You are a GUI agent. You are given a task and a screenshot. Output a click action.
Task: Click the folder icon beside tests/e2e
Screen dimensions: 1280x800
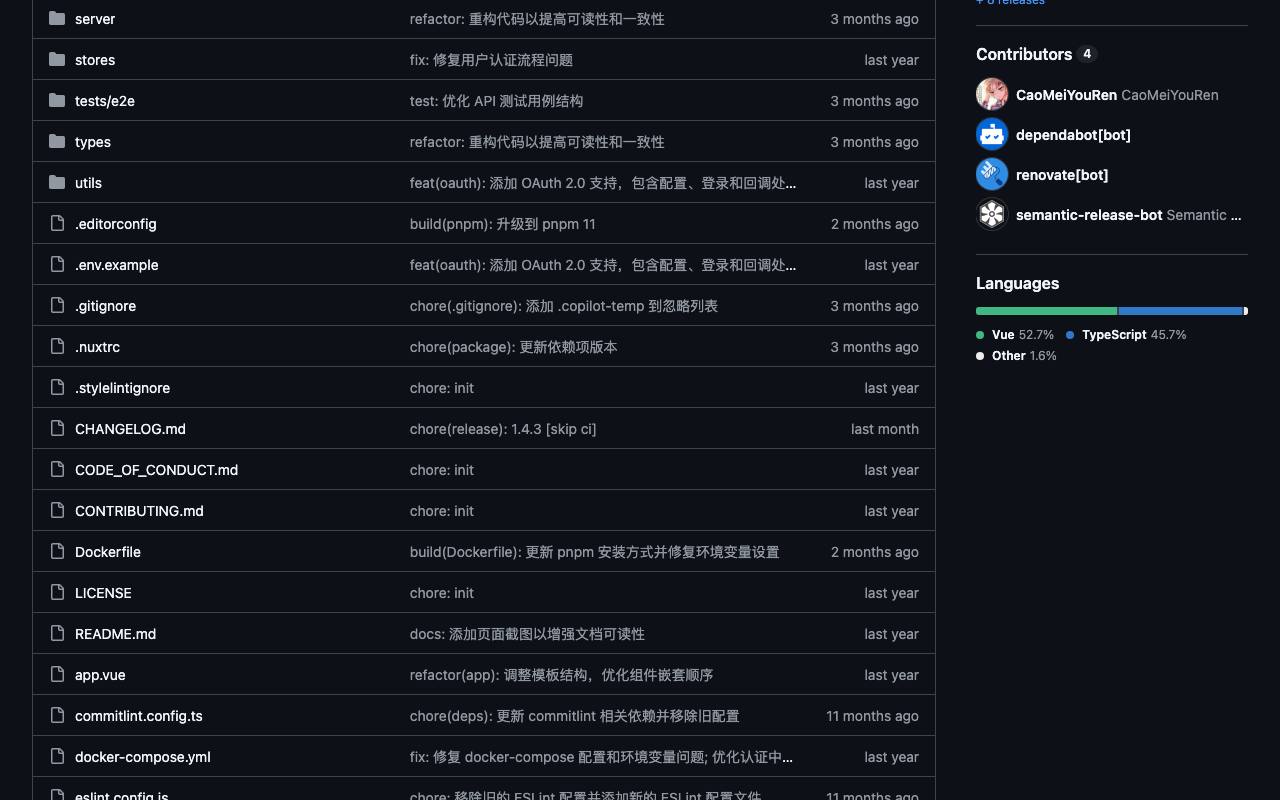click(57, 101)
